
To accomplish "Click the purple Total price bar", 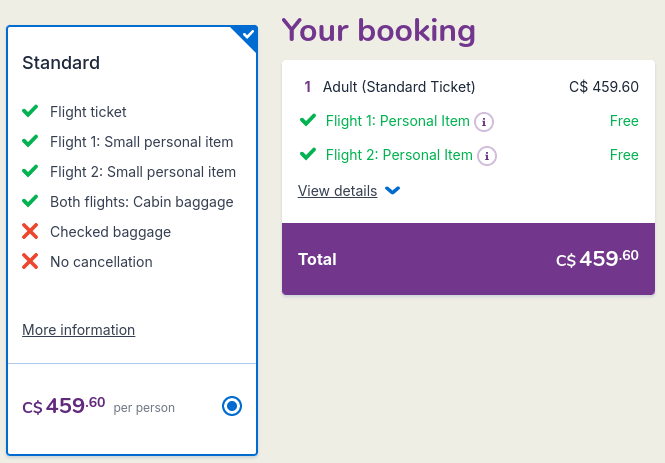I will click(x=468, y=259).
